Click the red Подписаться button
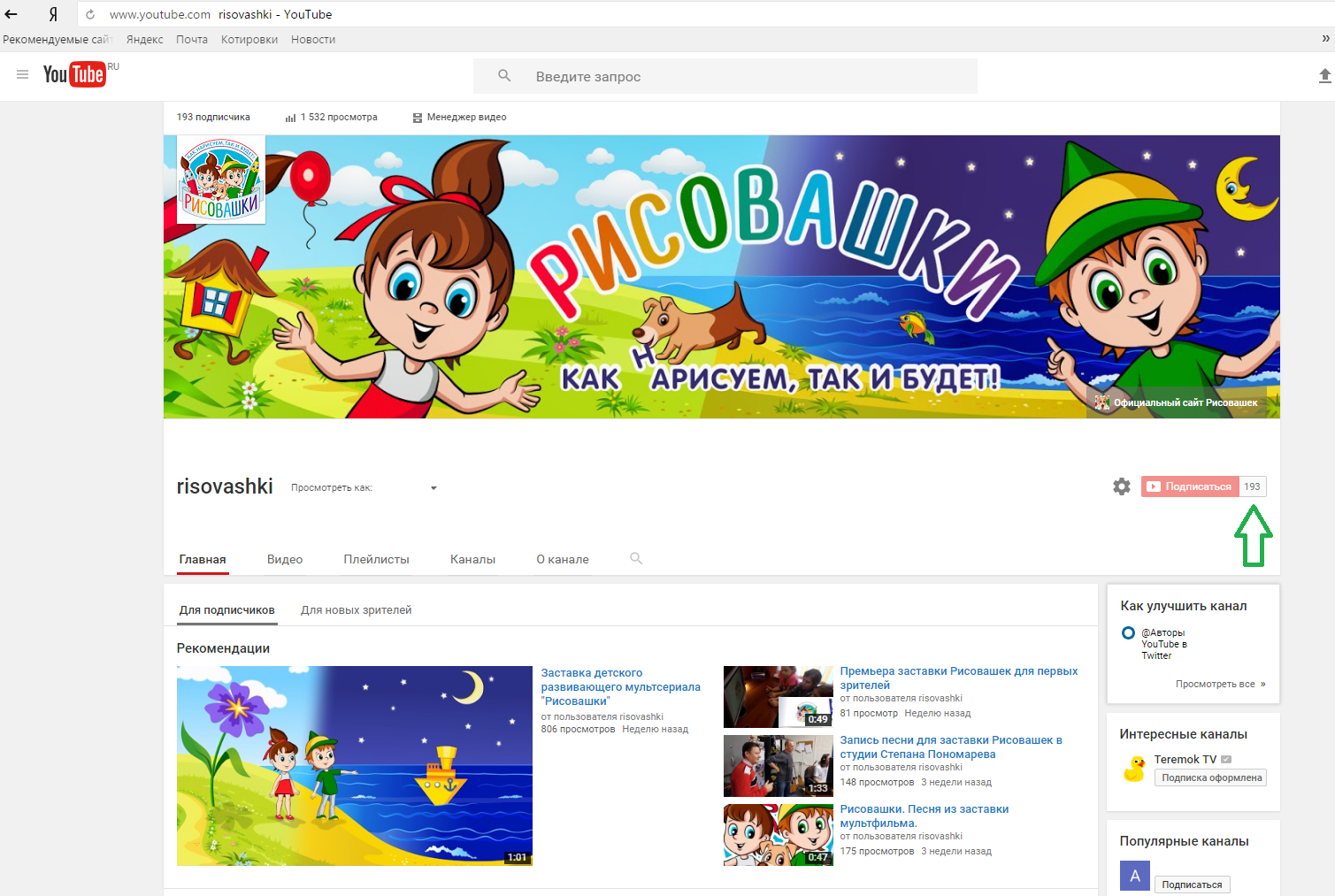Screen dimensions: 1335x896 pyautogui.click(x=1190, y=486)
